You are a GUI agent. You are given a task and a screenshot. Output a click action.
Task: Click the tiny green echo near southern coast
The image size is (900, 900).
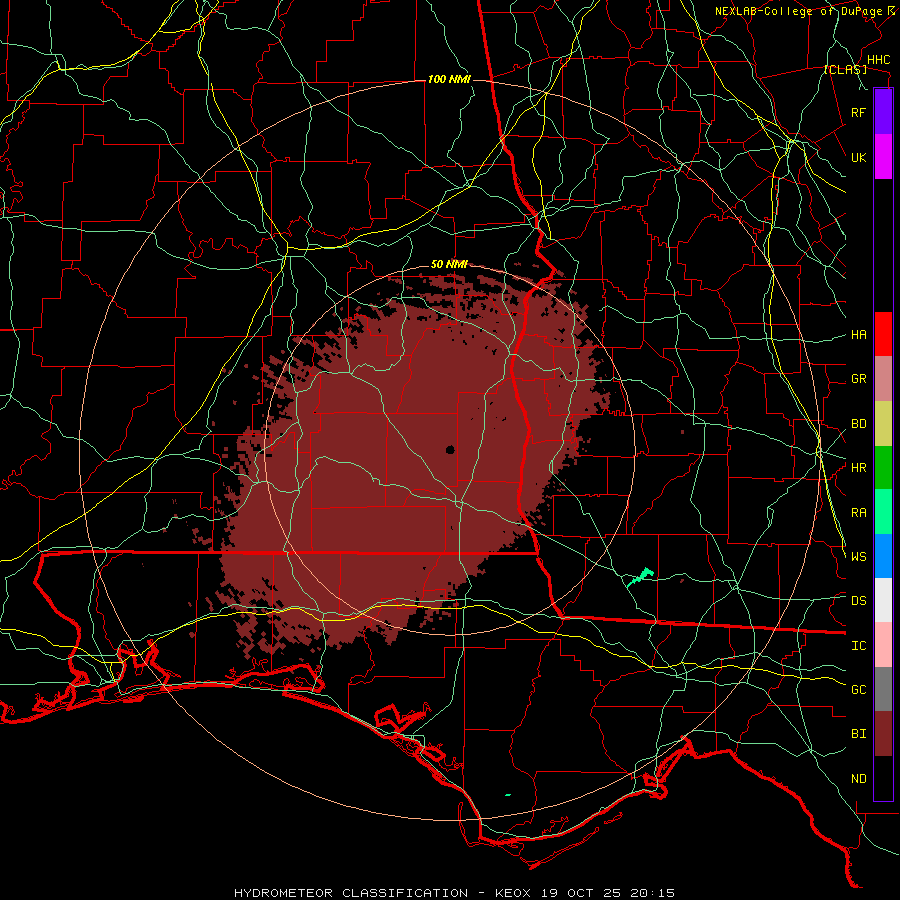click(x=507, y=795)
